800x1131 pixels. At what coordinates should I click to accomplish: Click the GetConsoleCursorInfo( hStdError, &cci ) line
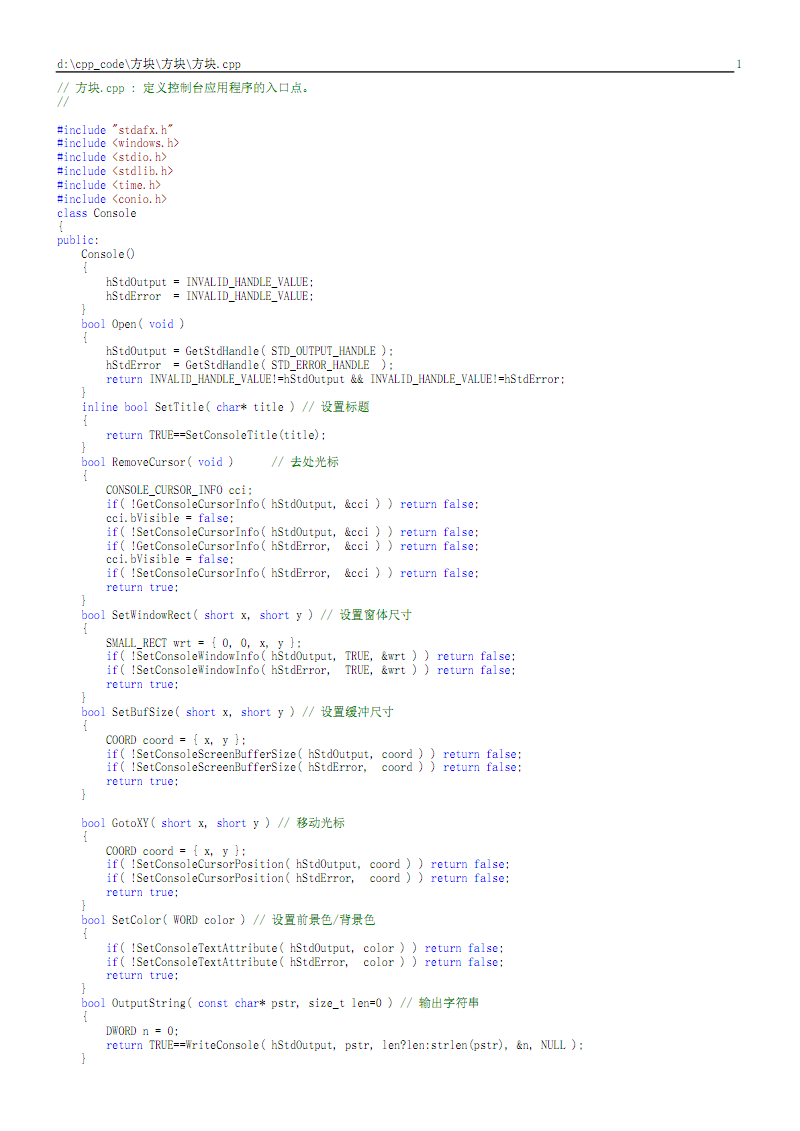(292, 546)
